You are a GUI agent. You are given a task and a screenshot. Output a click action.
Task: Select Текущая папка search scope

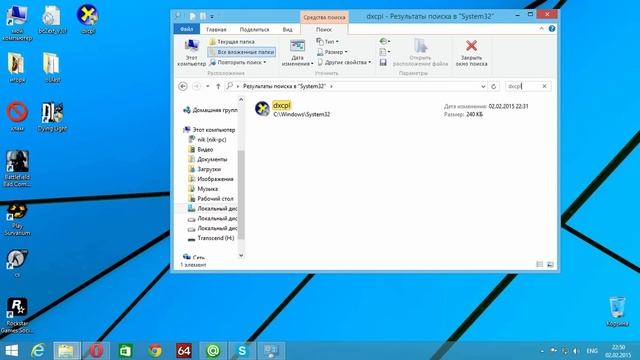[232, 42]
